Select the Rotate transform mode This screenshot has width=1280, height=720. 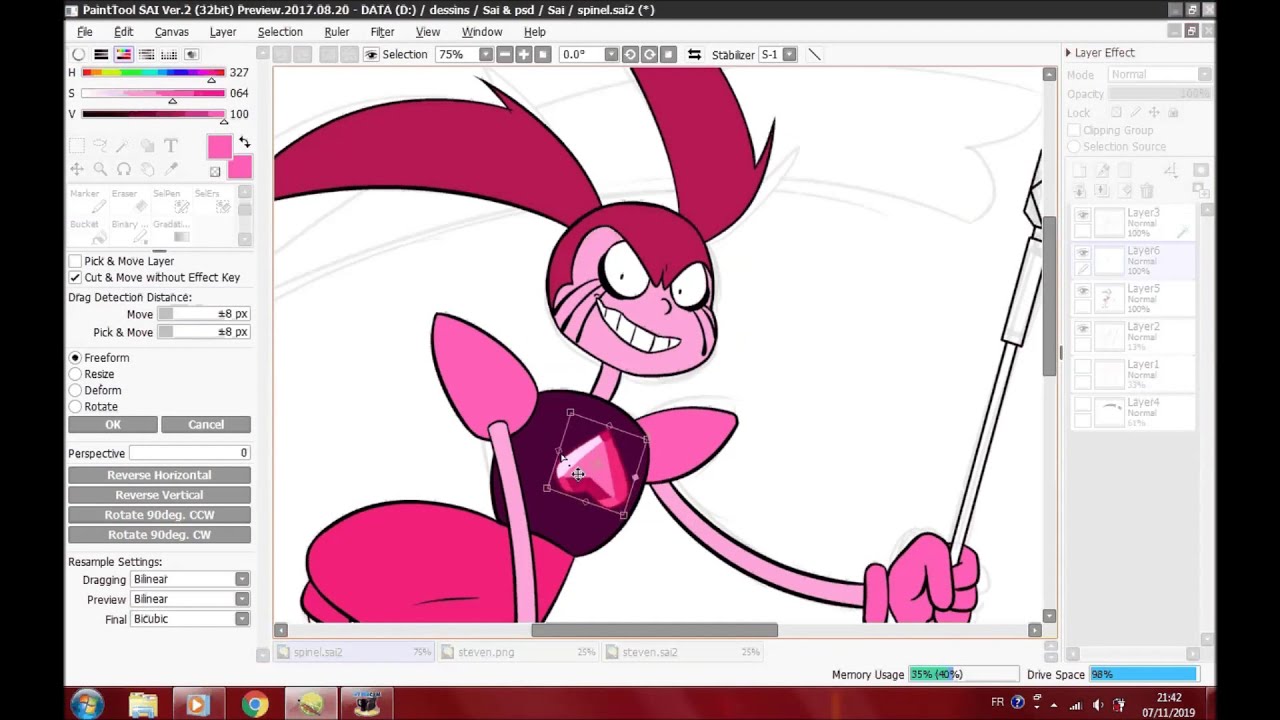(x=75, y=407)
